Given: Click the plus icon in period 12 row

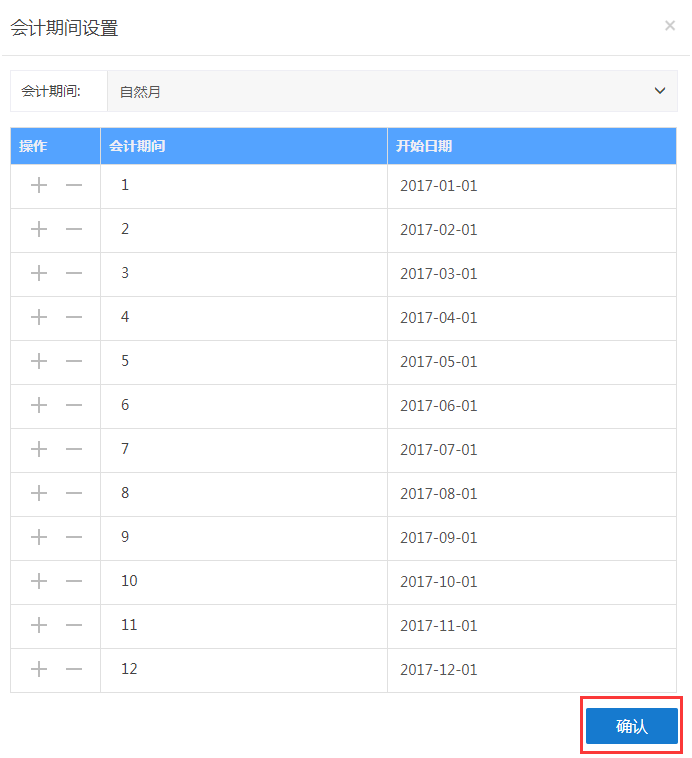Looking at the screenshot, I should tap(39, 669).
